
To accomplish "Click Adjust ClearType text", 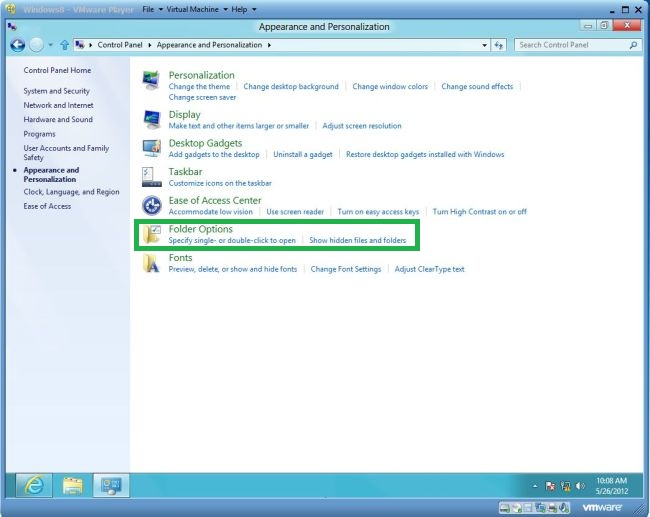I will coord(429,269).
